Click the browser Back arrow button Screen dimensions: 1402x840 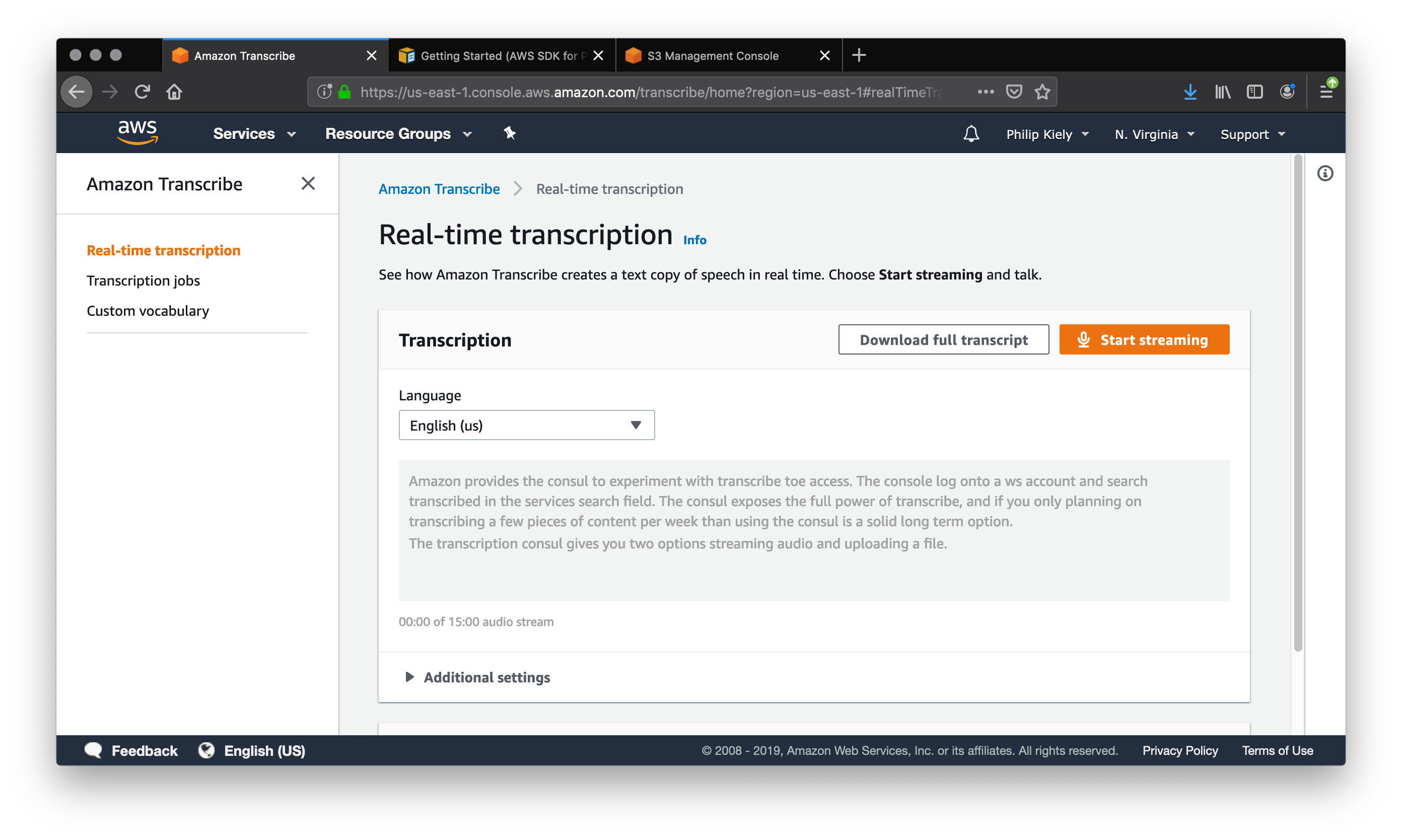click(77, 92)
